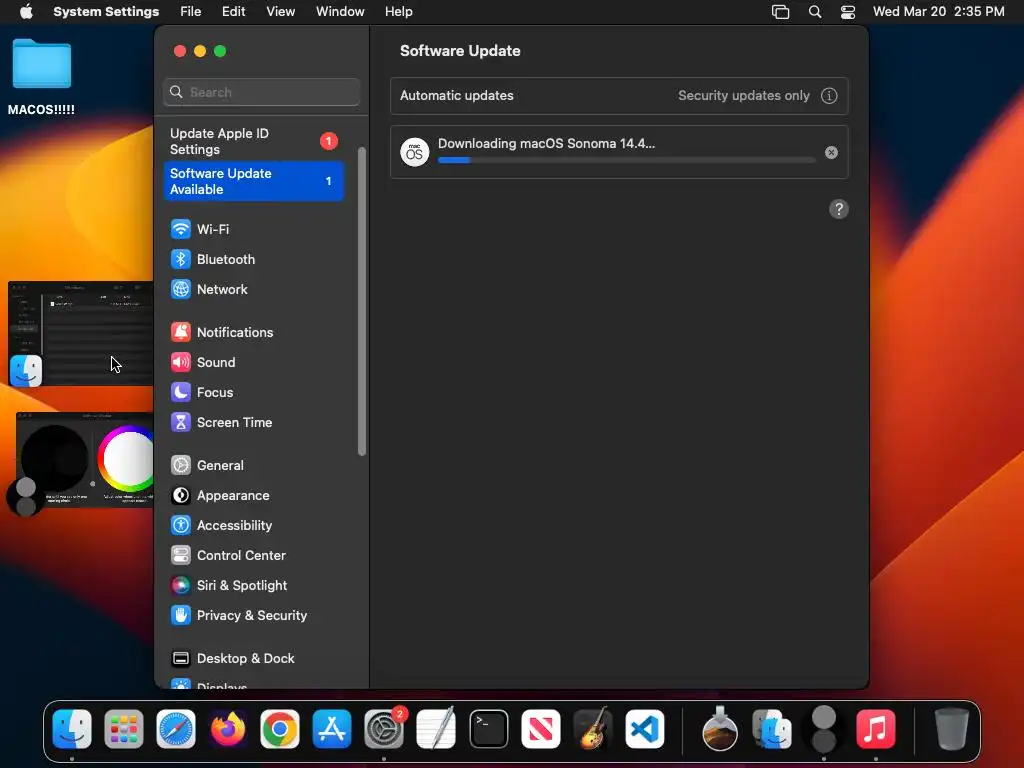Open Migration Assistant from the Dock
1024x768 pixels.
[772, 729]
